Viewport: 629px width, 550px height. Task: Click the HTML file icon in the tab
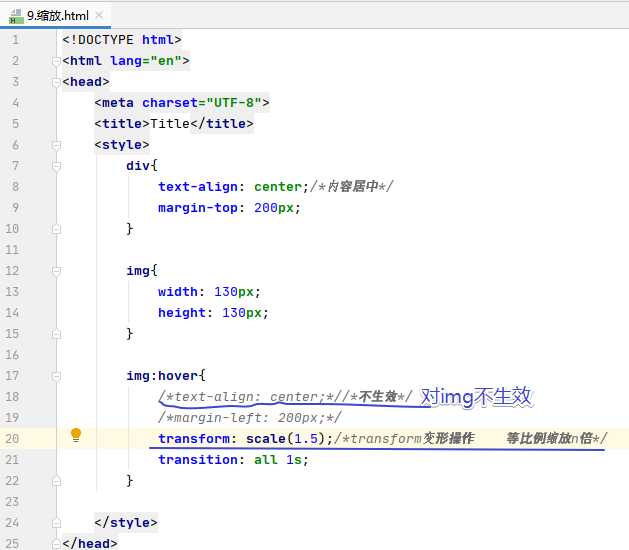(16, 16)
